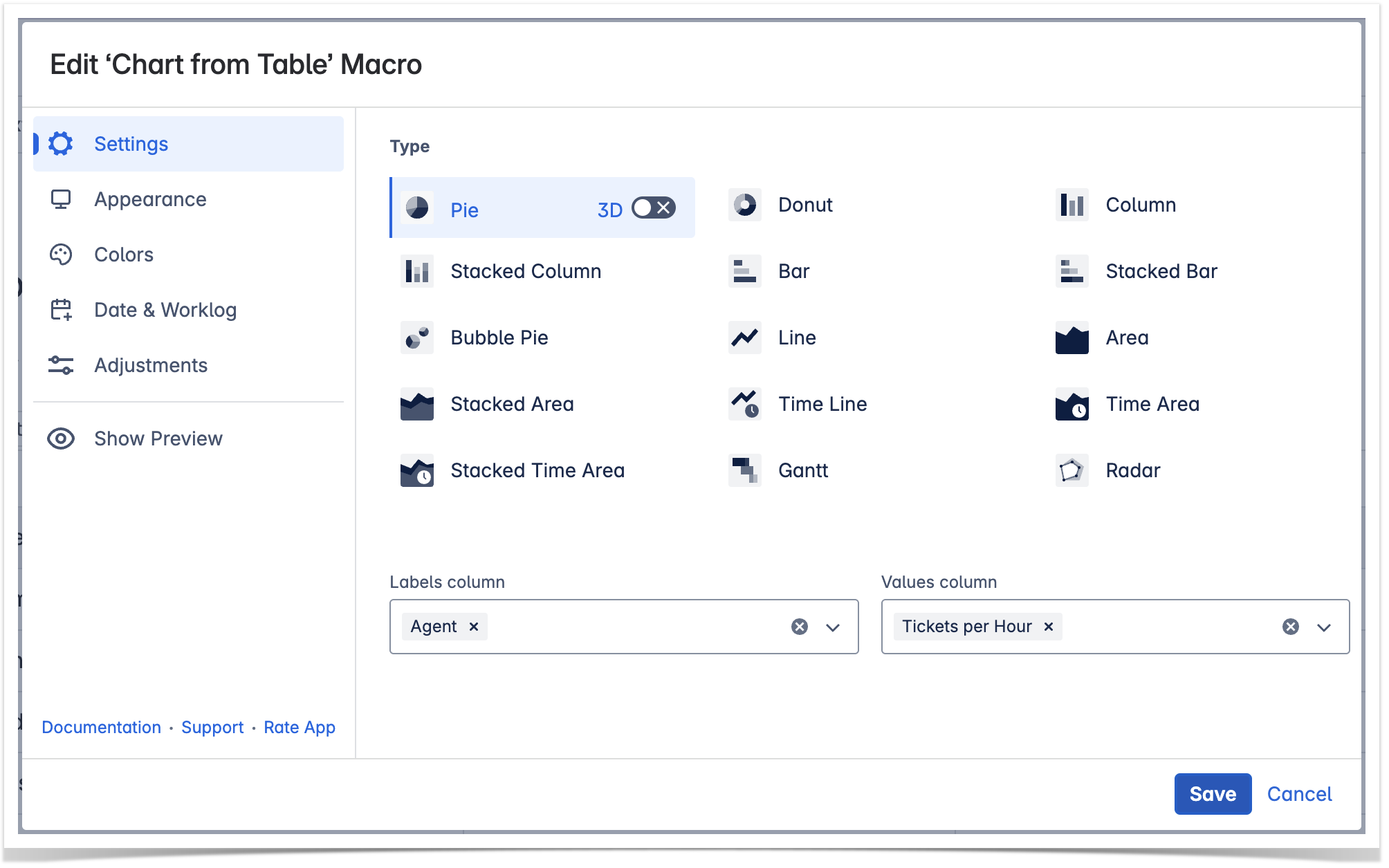This screenshot has height=868, width=1389.
Task: Expand the Values column dropdown arrow
Action: click(x=1324, y=627)
